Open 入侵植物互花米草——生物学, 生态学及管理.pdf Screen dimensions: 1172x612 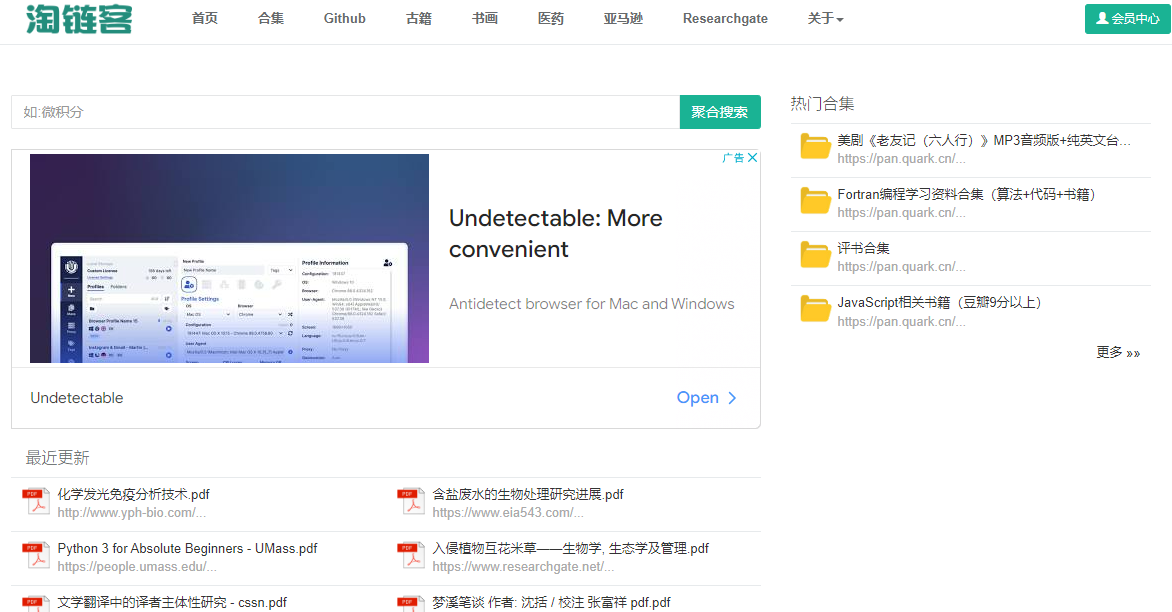570,548
